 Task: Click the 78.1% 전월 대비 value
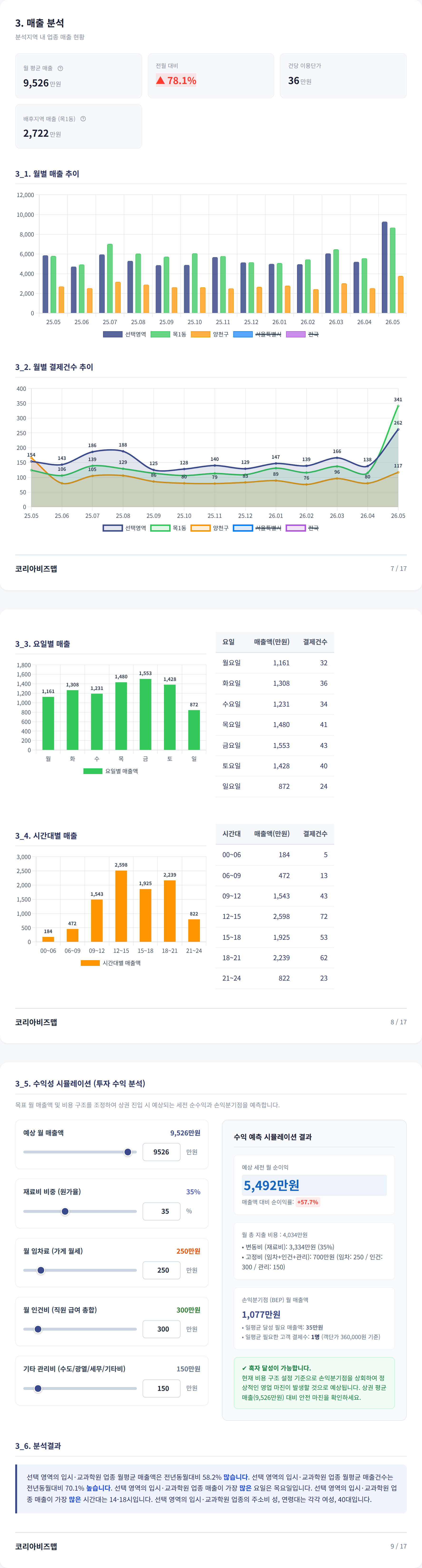pyautogui.click(x=176, y=80)
